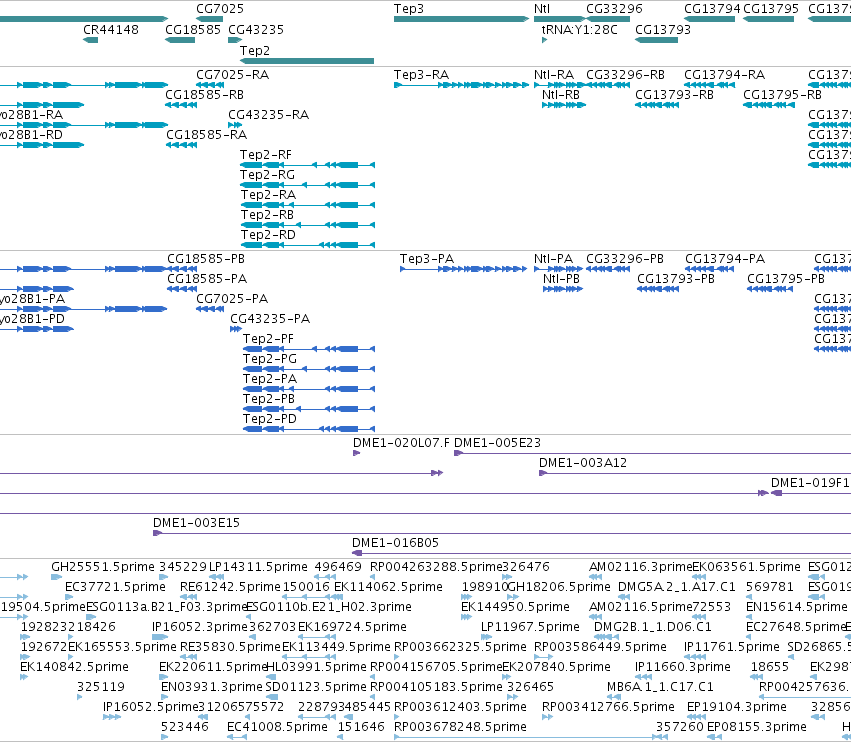
Task: Click the Tep3-PA protein label
Action: 427,258
